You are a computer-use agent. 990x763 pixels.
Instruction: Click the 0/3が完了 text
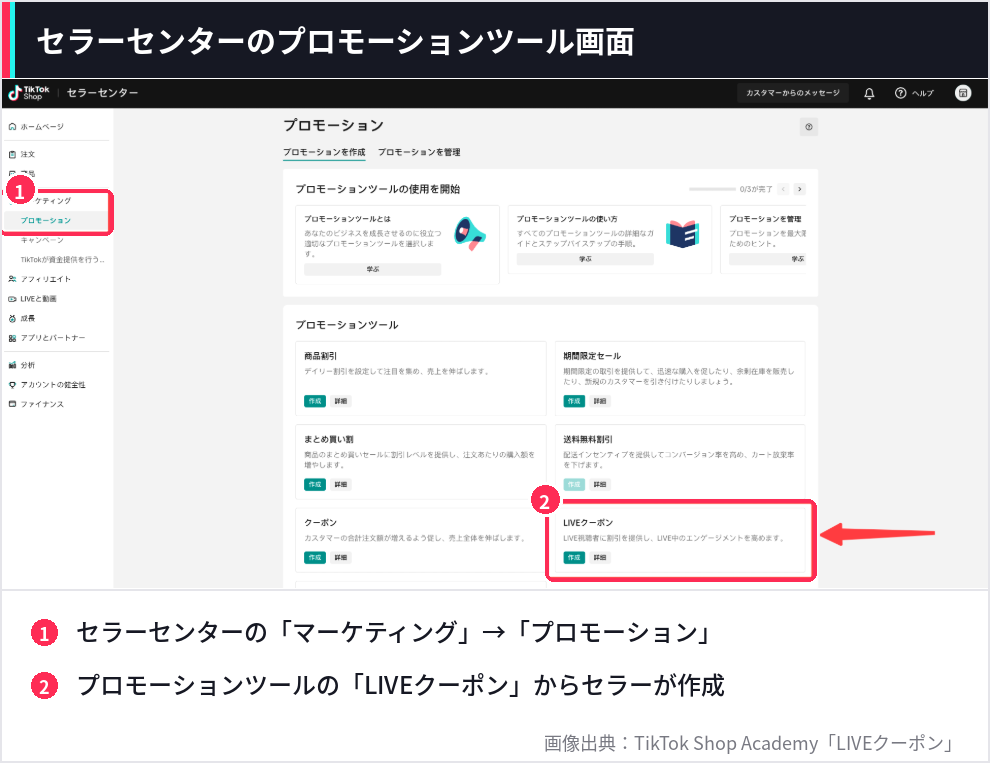756,189
